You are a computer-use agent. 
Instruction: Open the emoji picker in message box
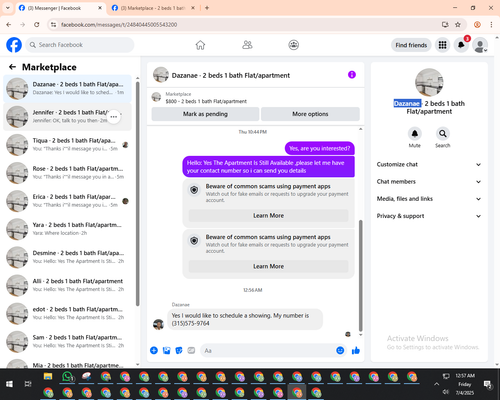click(340, 350)
